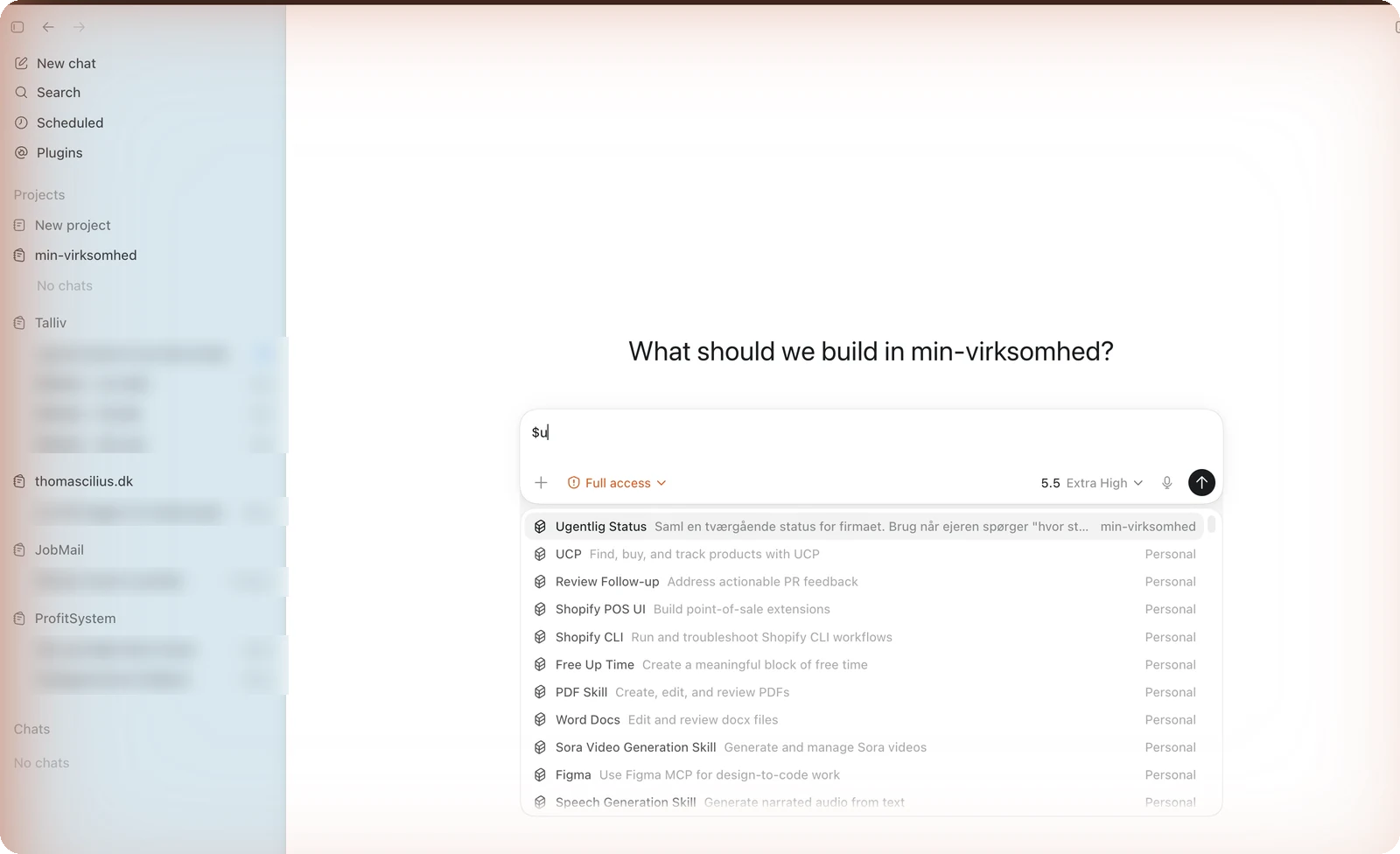
Task: Click the microphone dictation icon
Action: [x=1166, y=483]
